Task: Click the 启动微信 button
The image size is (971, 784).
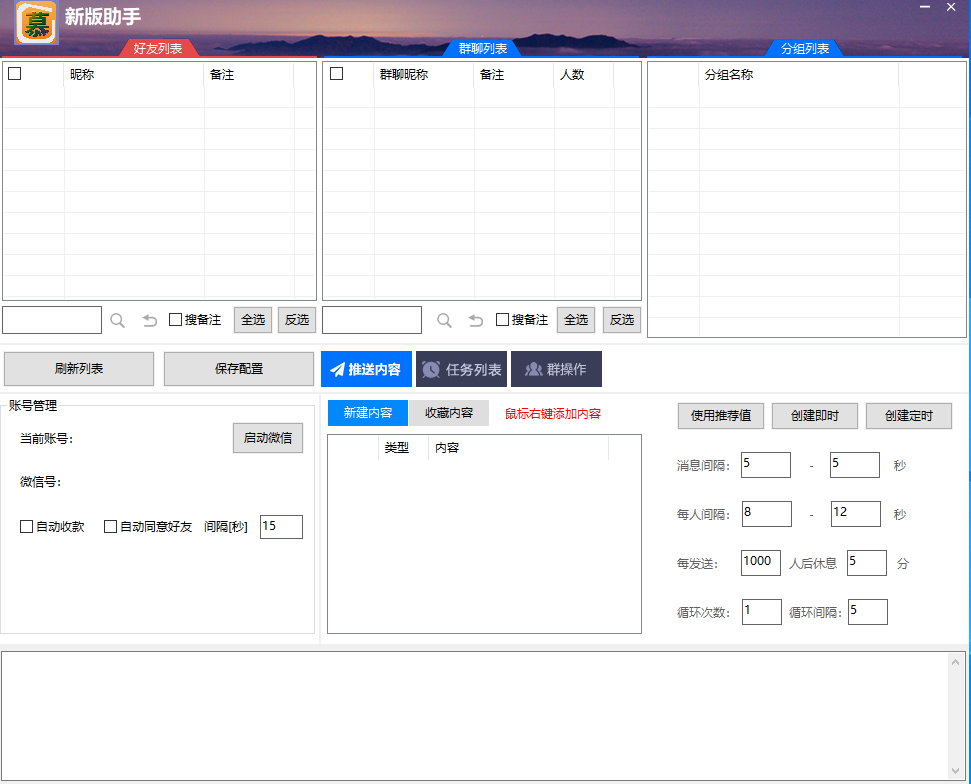Action: pos(268,438)
